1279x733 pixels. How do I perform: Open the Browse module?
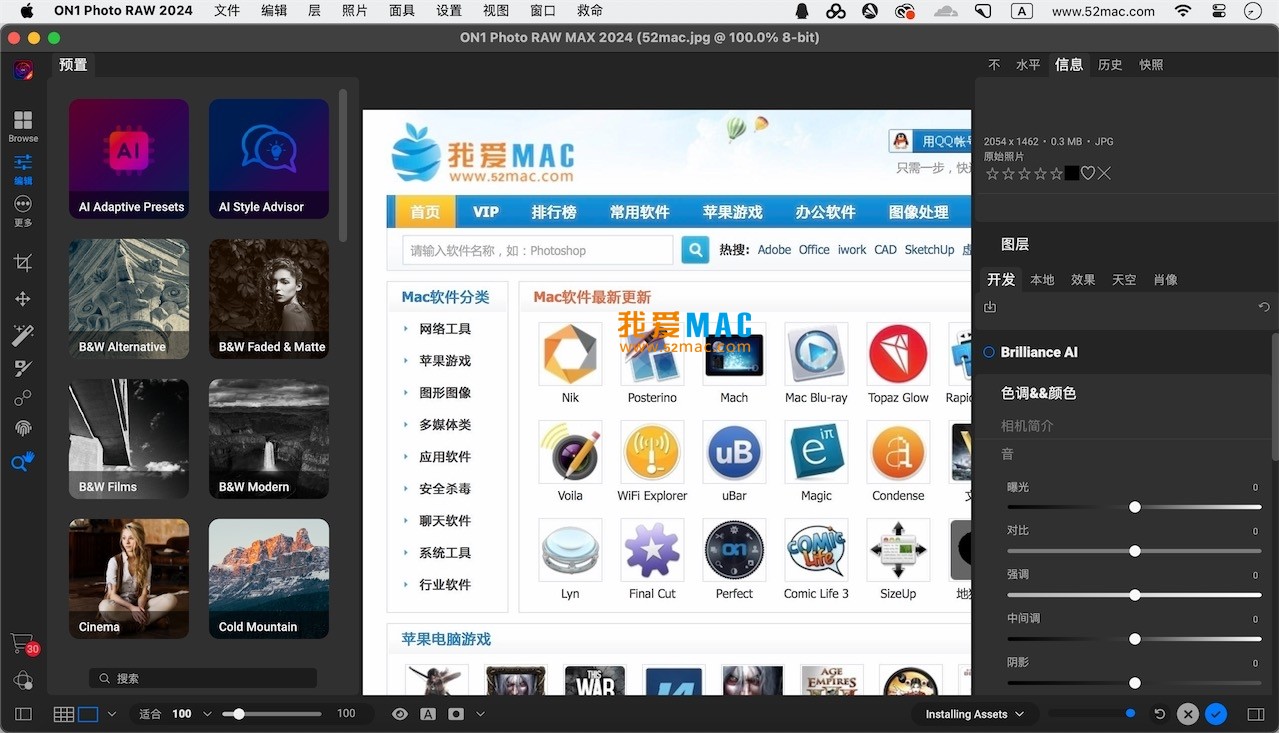pyautogui.click(x=23, y=125)
